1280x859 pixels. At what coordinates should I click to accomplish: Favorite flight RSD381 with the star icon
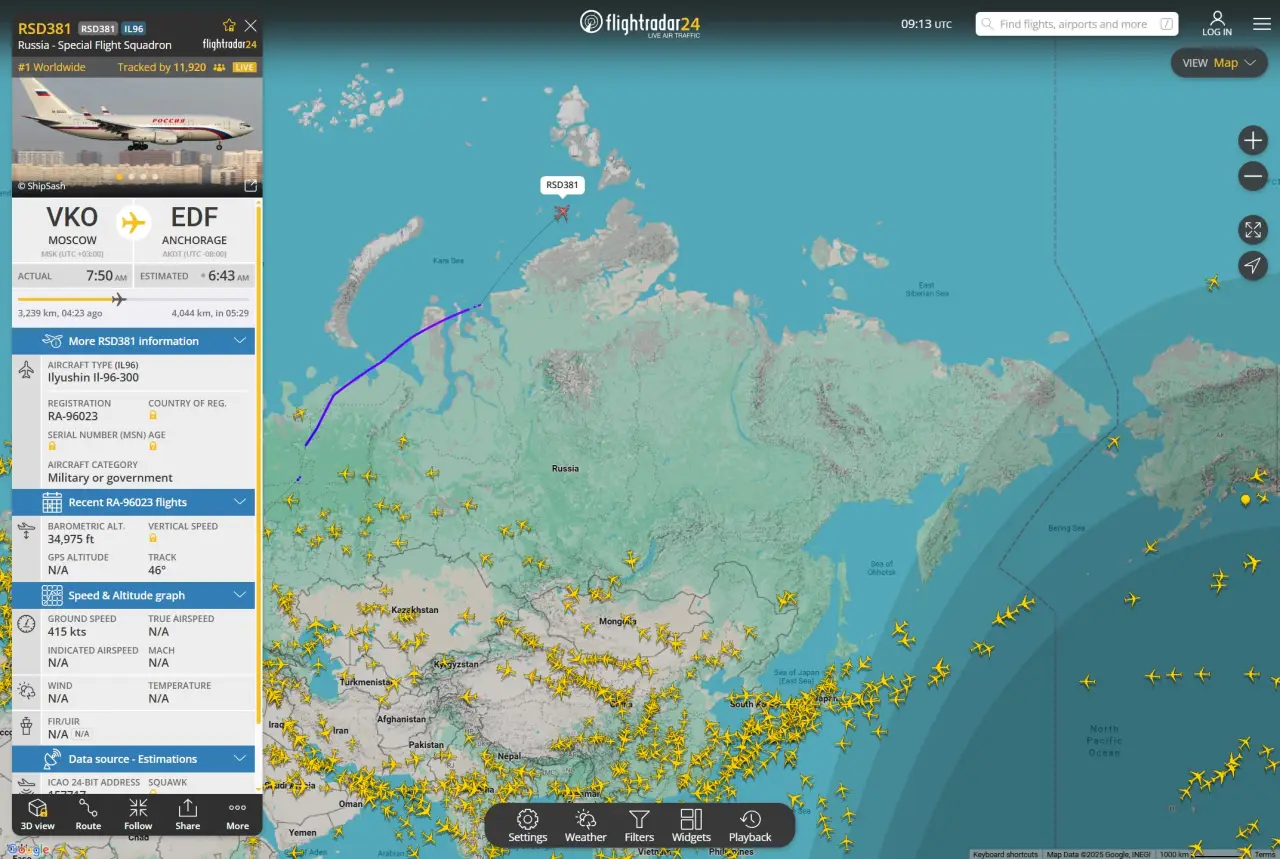(229, 26)
